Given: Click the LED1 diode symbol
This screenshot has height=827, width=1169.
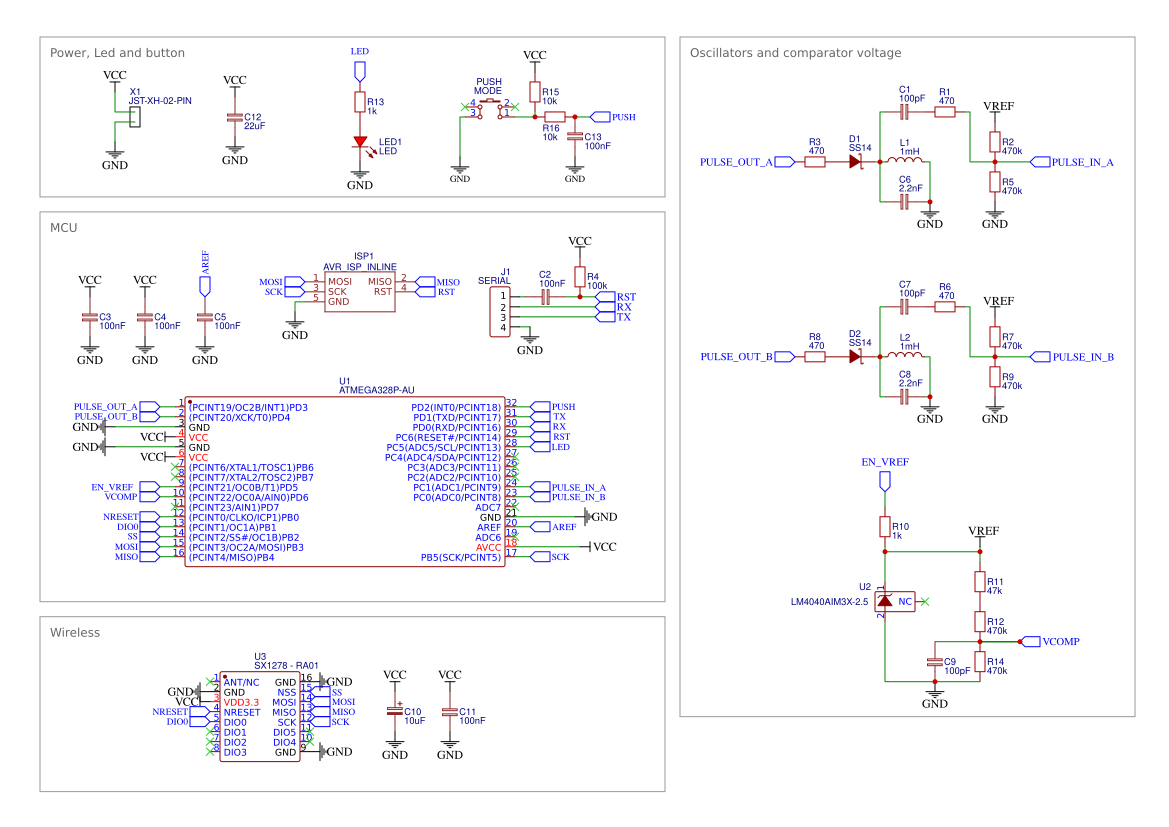Looking at the screenshot, I should (x=360, y=143).
